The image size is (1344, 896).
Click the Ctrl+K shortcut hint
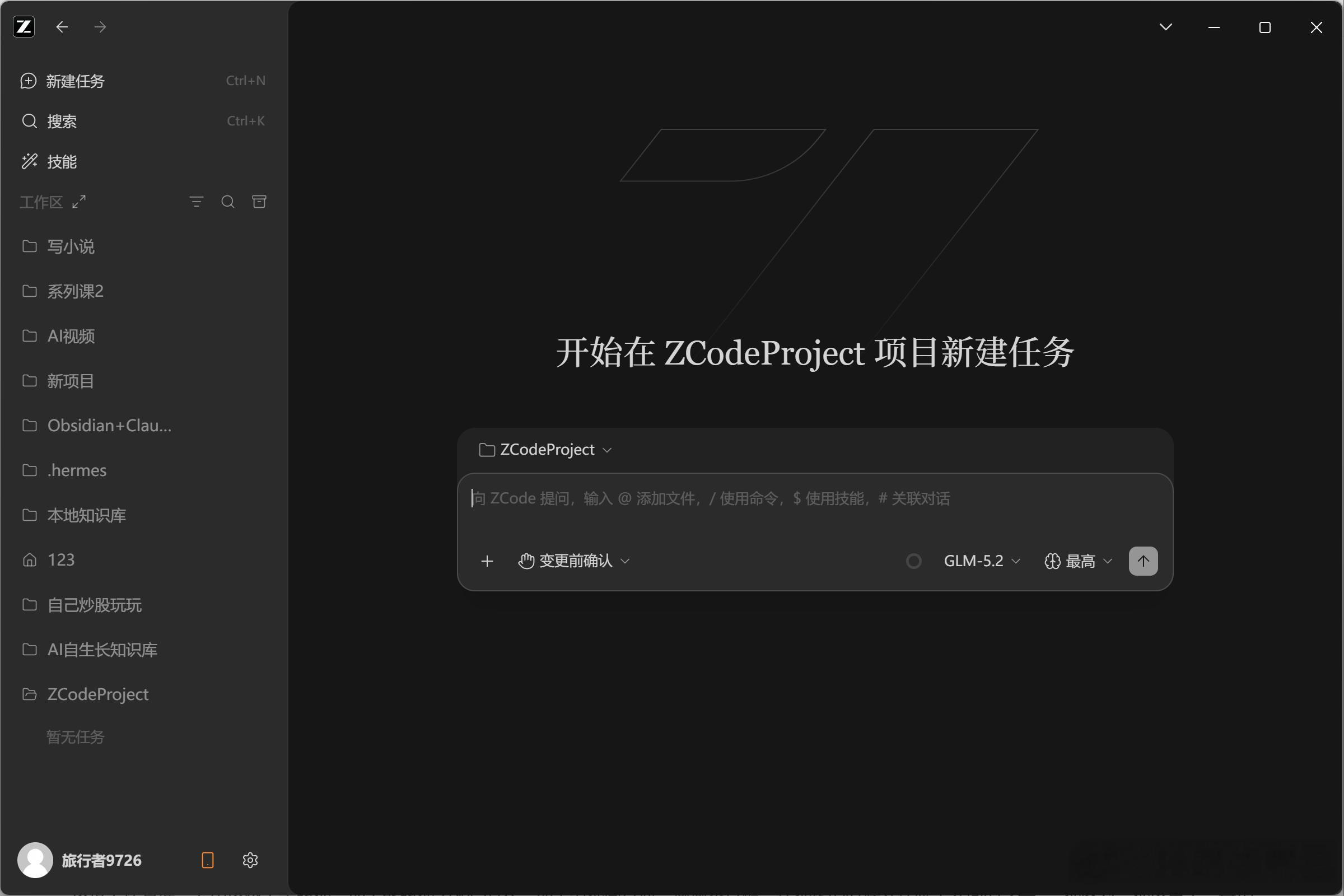[246, 120]
